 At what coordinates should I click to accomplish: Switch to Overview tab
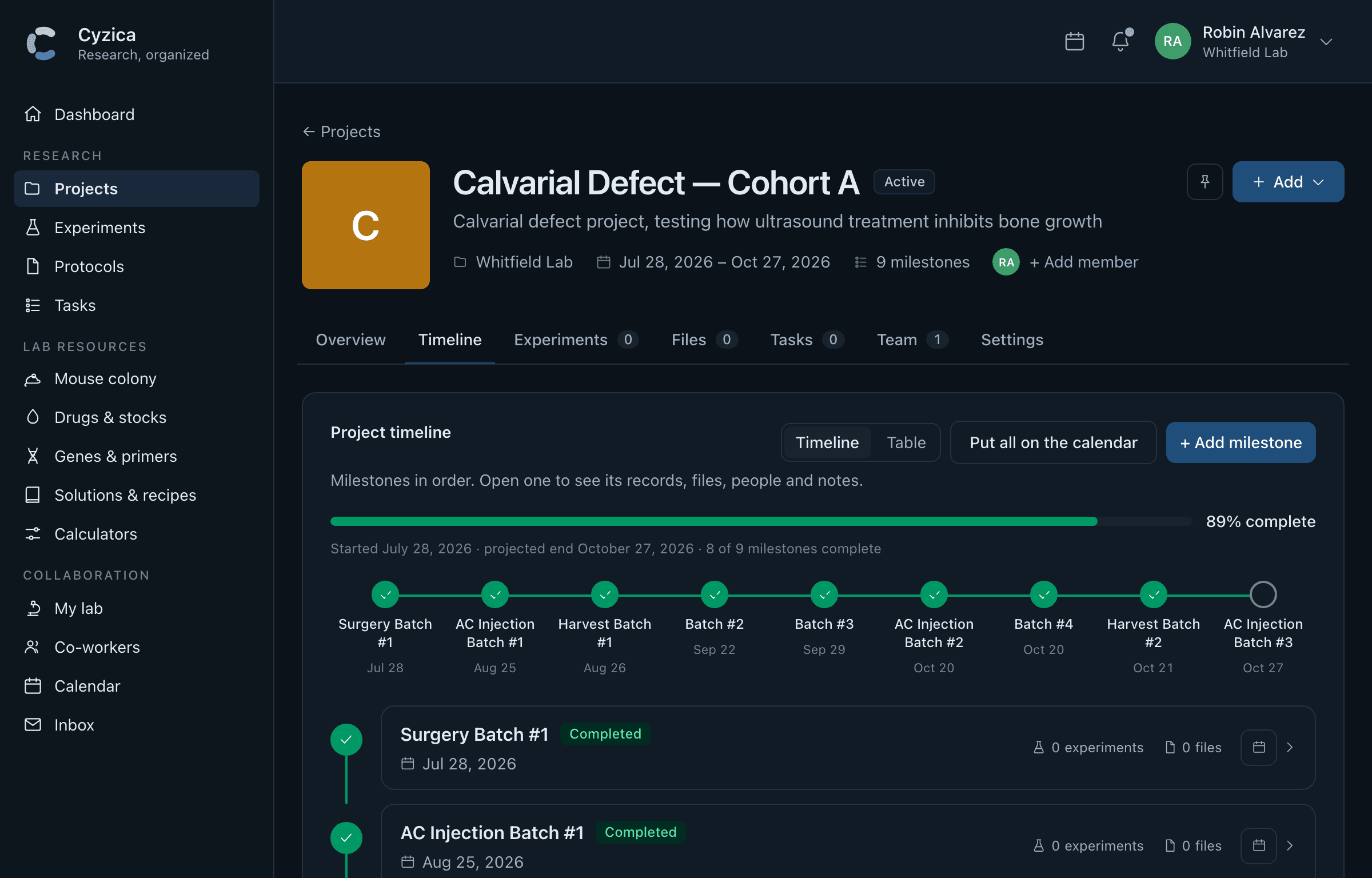[350, 340]
